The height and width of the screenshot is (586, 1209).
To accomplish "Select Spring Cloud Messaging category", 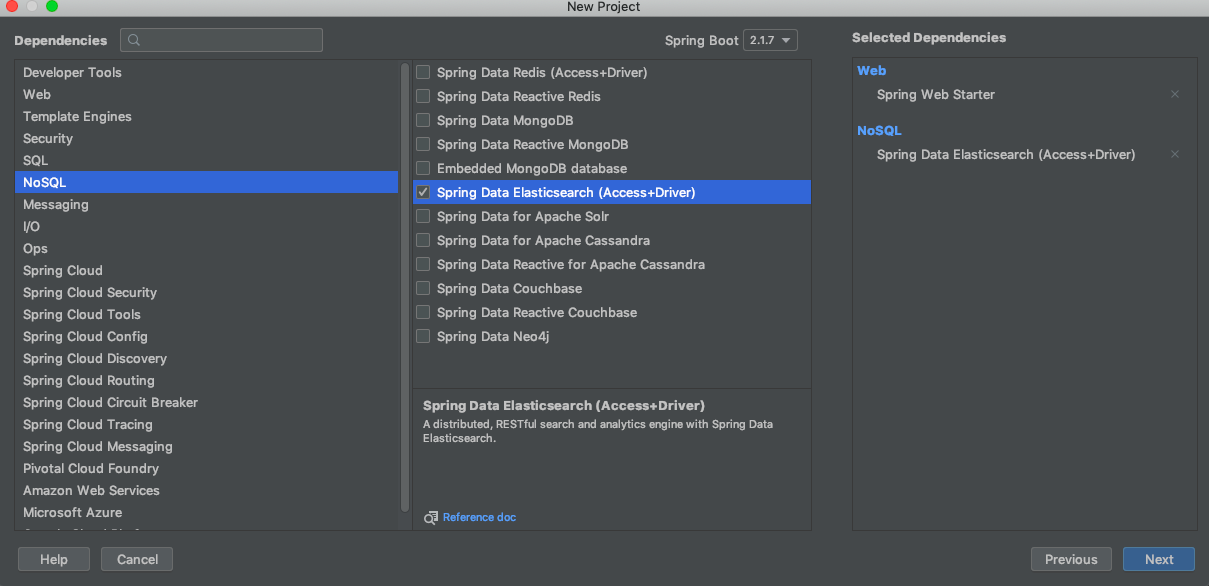I will (x=206, y=446).
